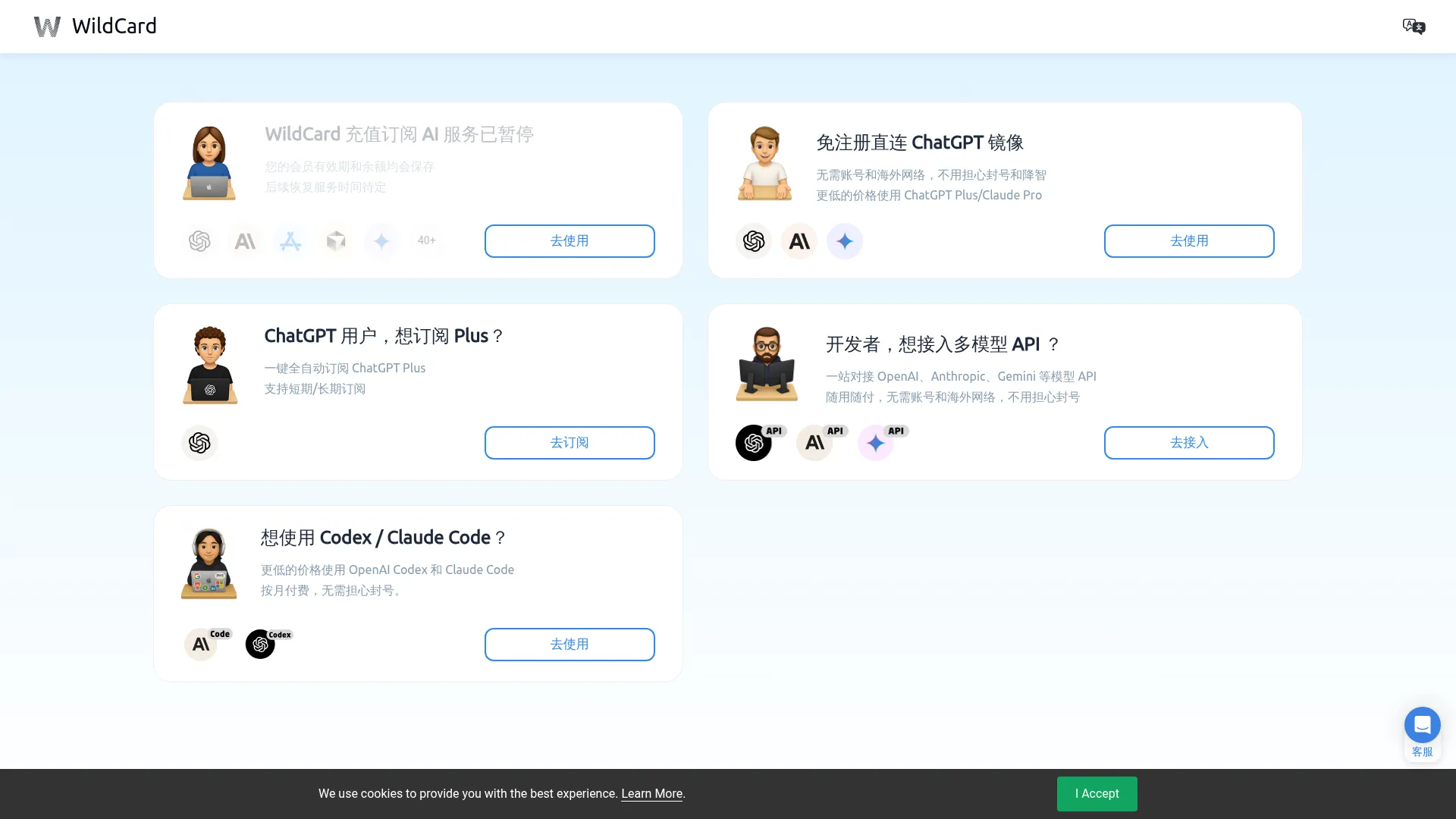This screenshot has width=1456, height=819.
Task: Accept cookies with I Accept button
Action: (1097, 794)
